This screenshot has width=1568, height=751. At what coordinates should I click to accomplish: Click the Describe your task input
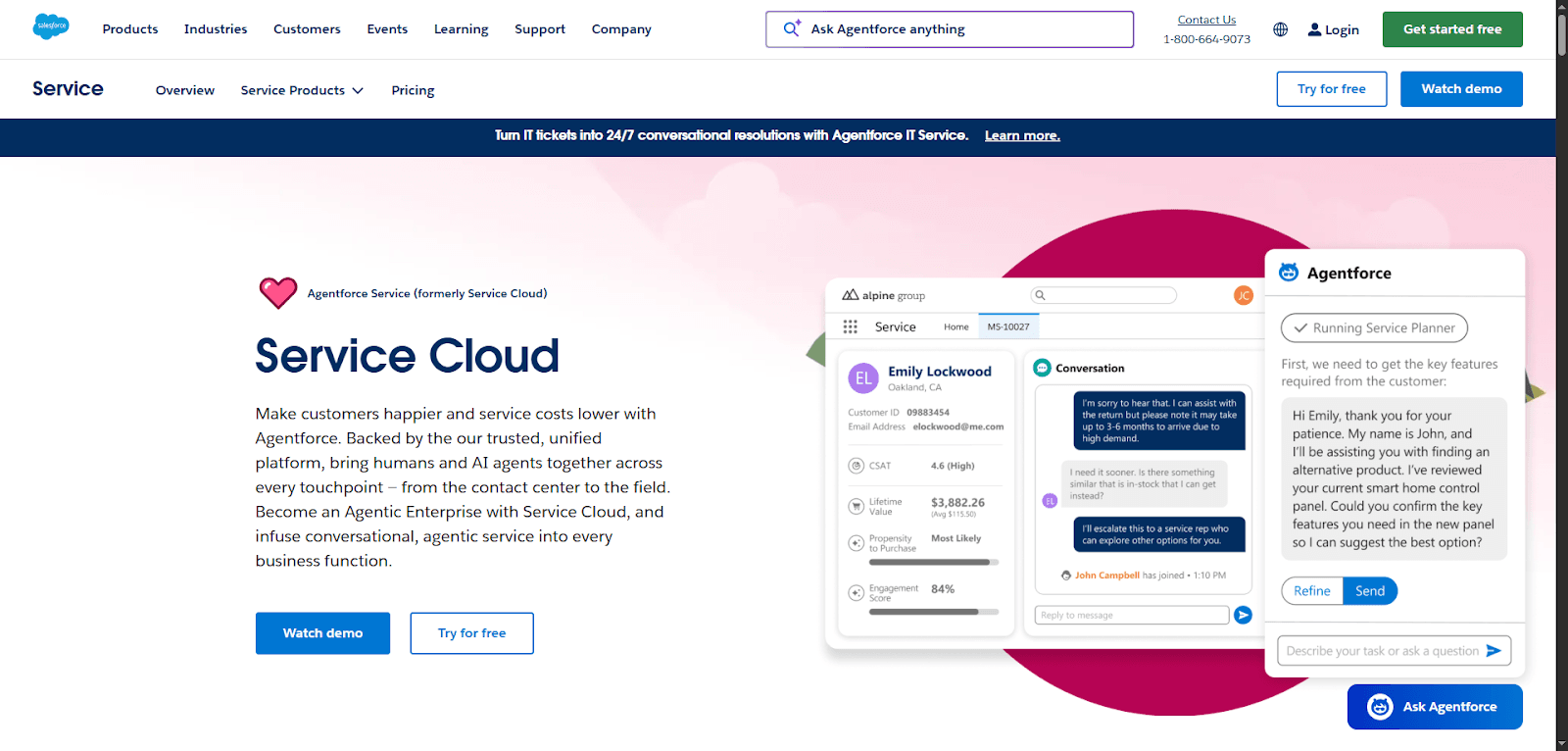(1395, 650)
